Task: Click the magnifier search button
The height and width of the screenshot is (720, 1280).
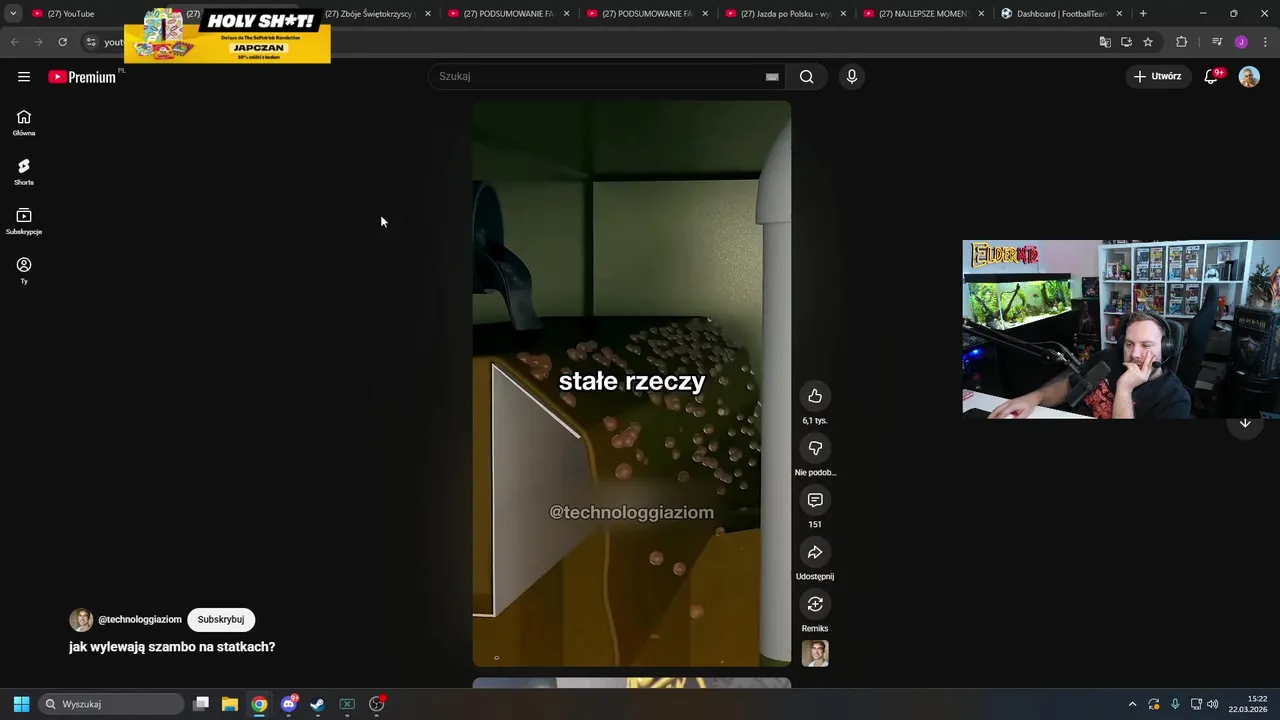Action: [x=806, y=76]
